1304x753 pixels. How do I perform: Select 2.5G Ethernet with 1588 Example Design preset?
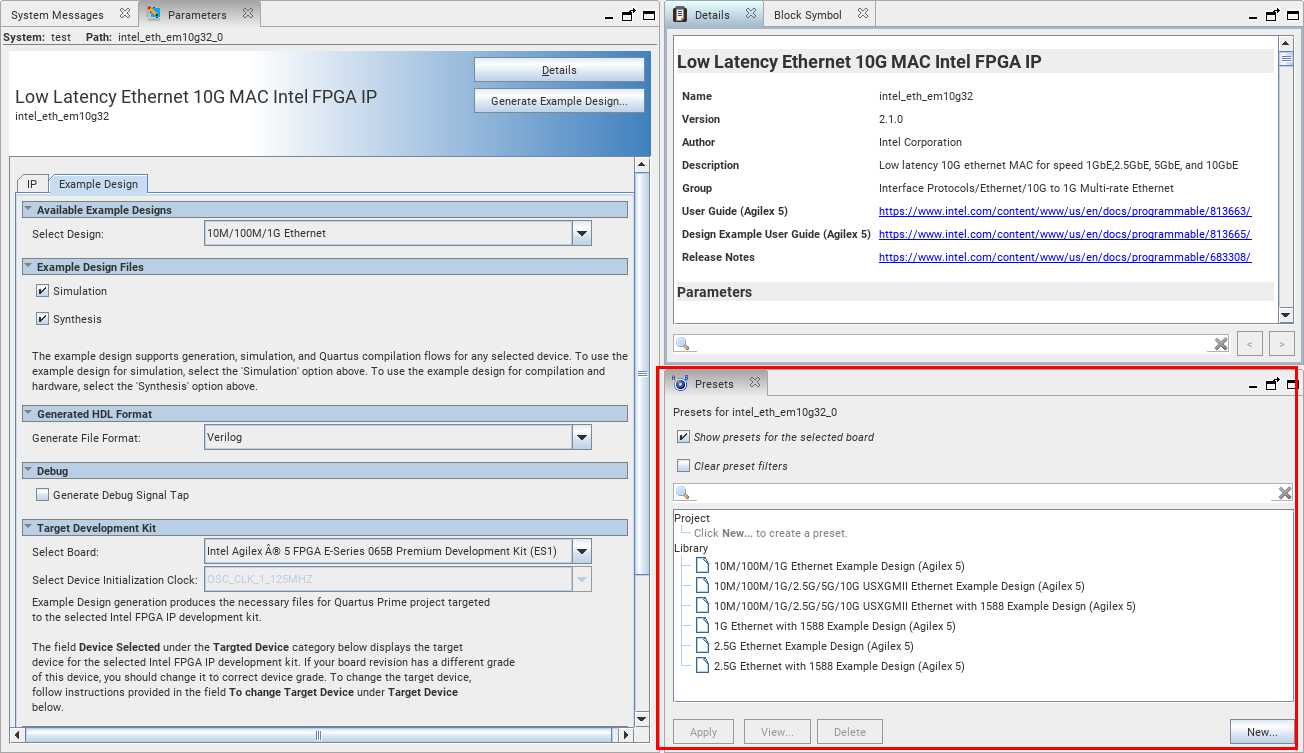tap(839, 666)
